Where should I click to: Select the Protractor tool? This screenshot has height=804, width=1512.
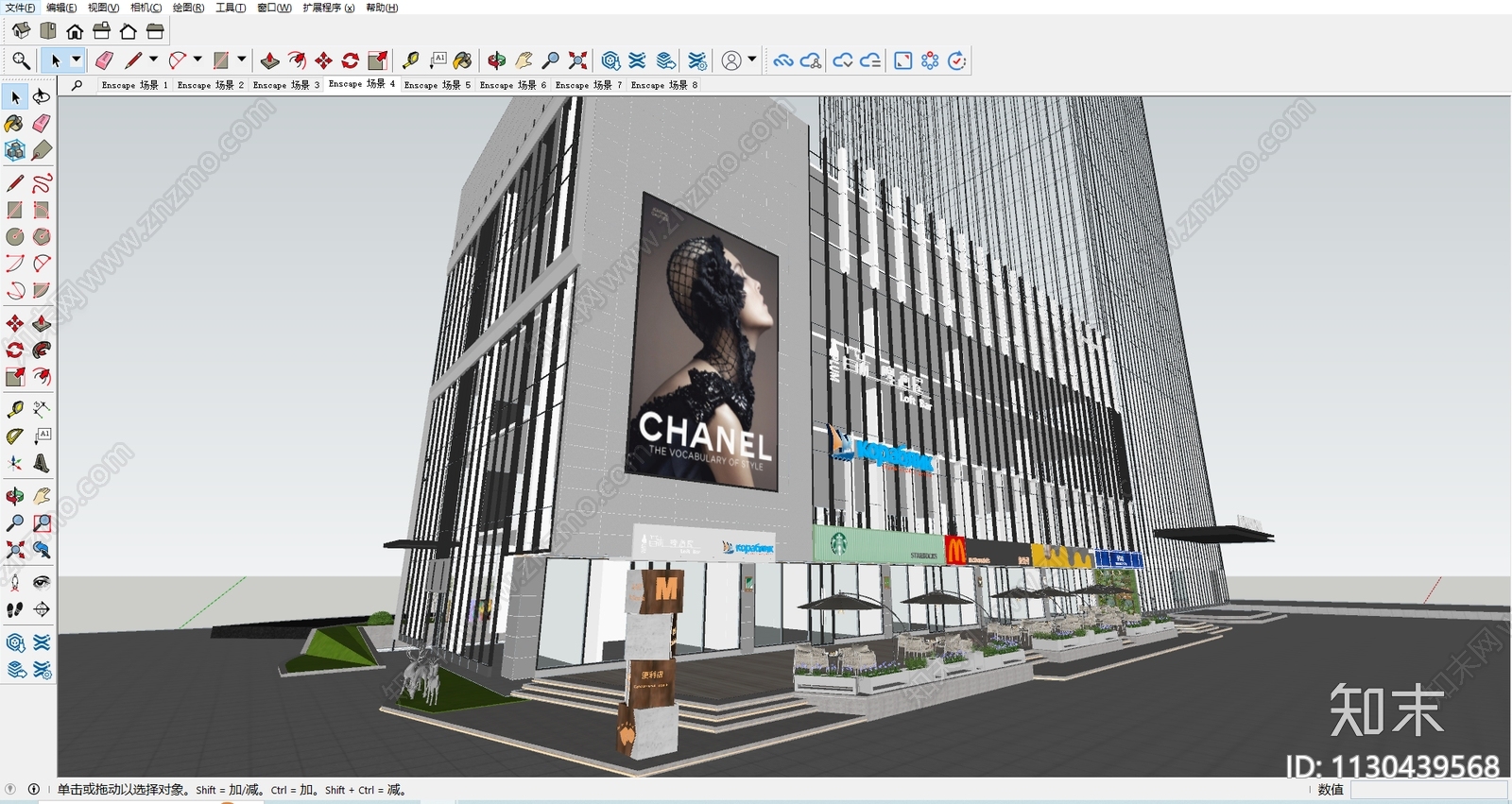(x=14, y=436)
